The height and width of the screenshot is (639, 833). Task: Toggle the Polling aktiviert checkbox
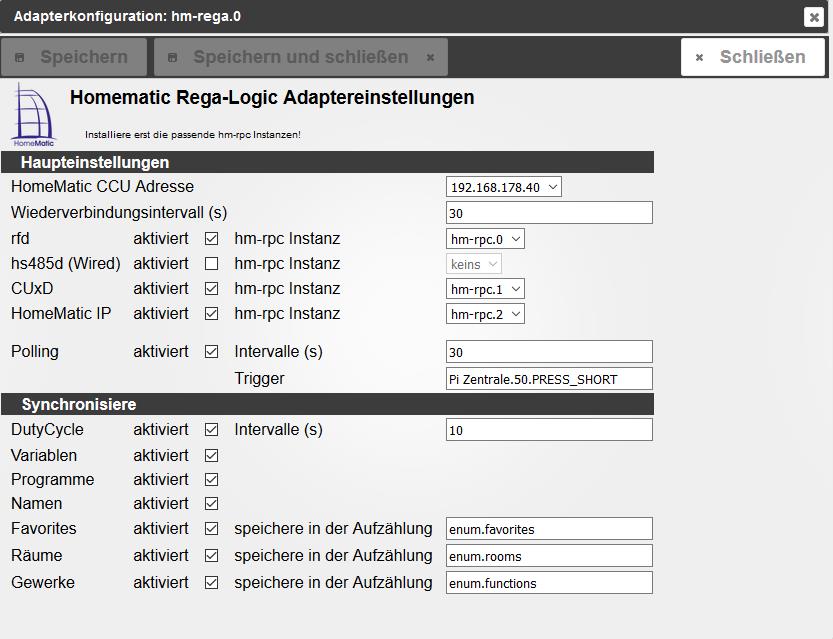[211, 352]
